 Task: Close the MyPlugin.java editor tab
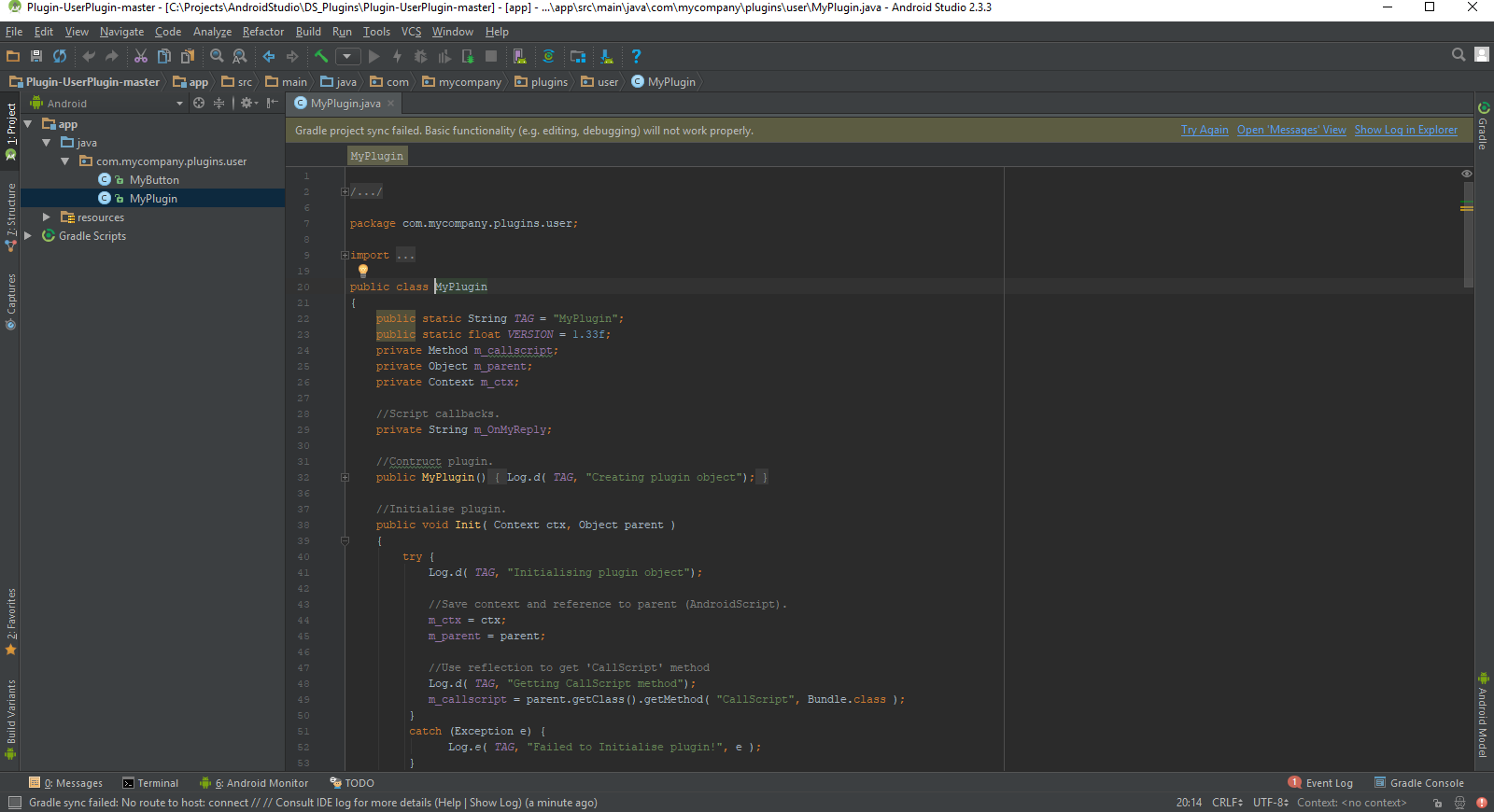[x=391, y=104]
